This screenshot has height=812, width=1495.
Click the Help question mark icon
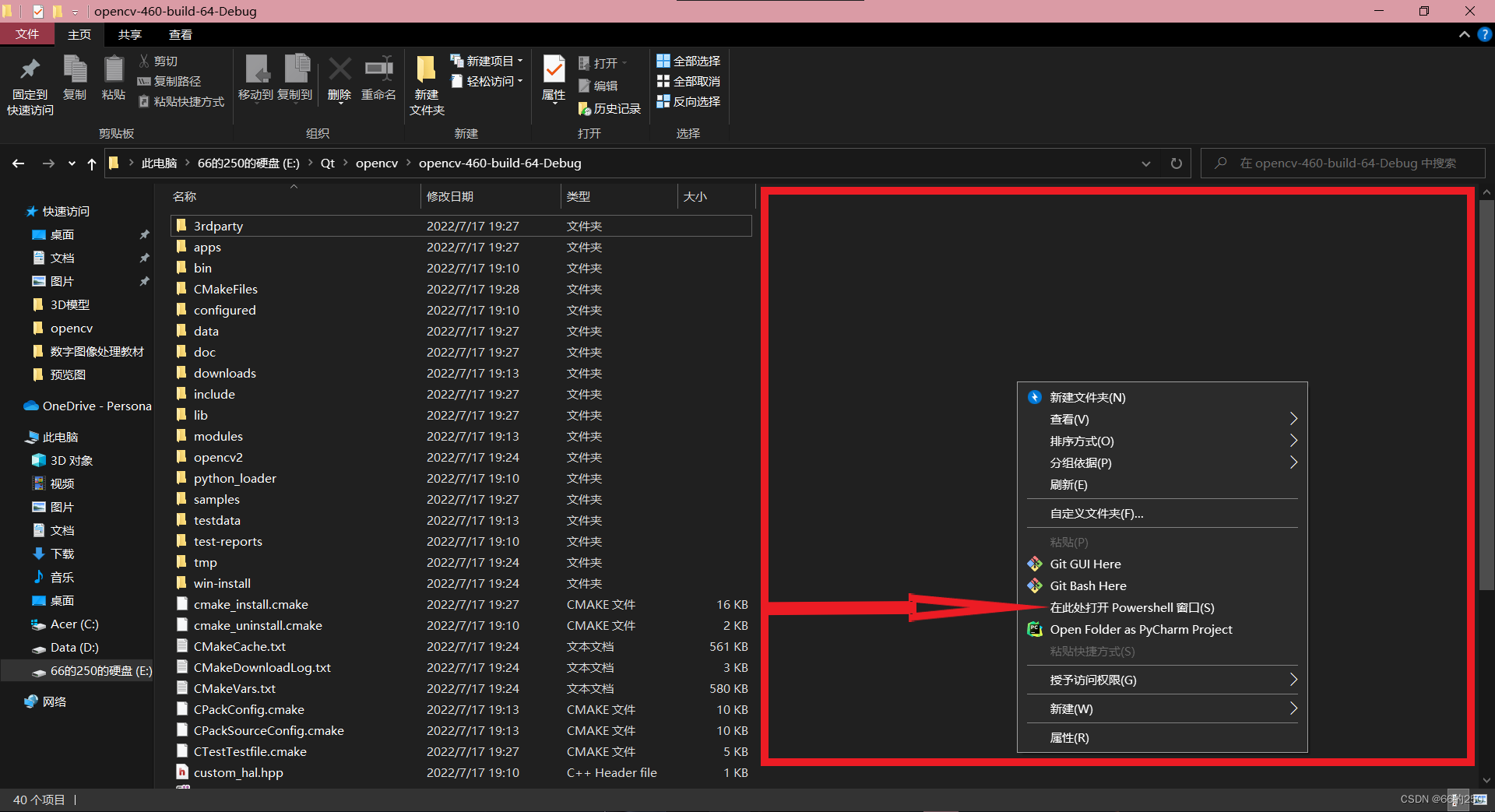(x=1484, y=34)
